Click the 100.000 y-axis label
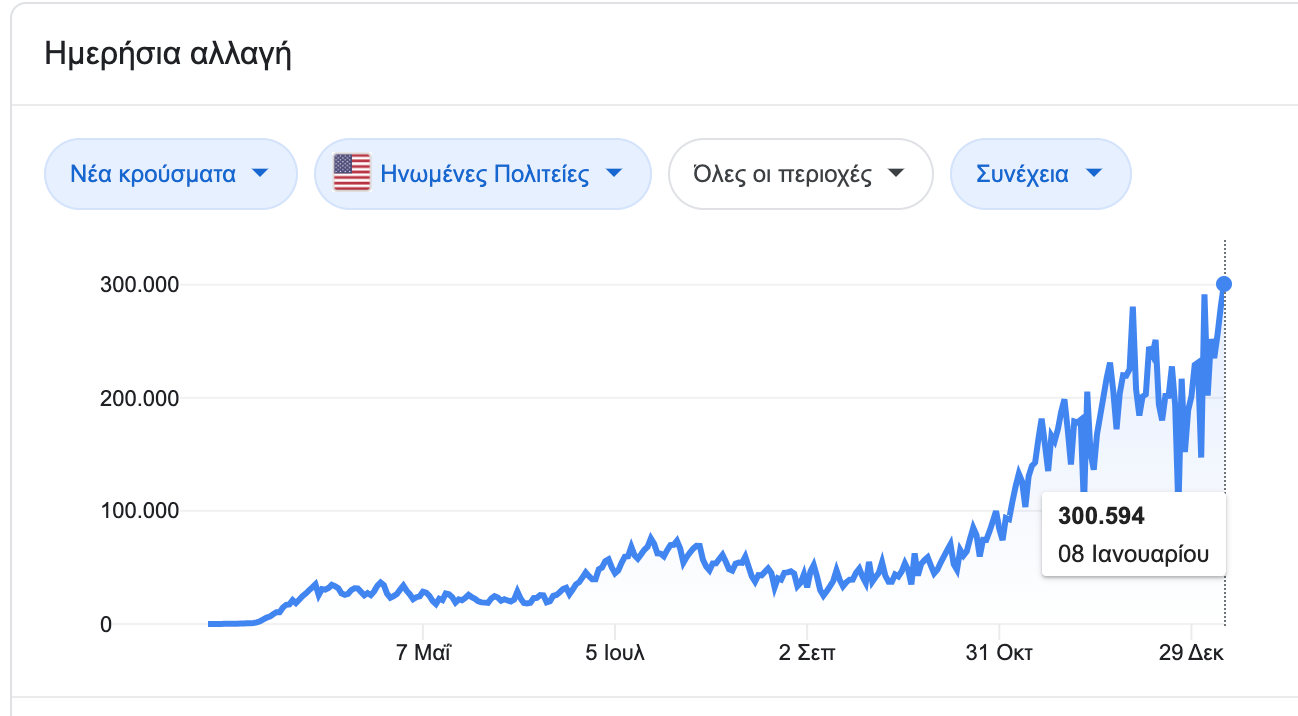 pos(142,511)
